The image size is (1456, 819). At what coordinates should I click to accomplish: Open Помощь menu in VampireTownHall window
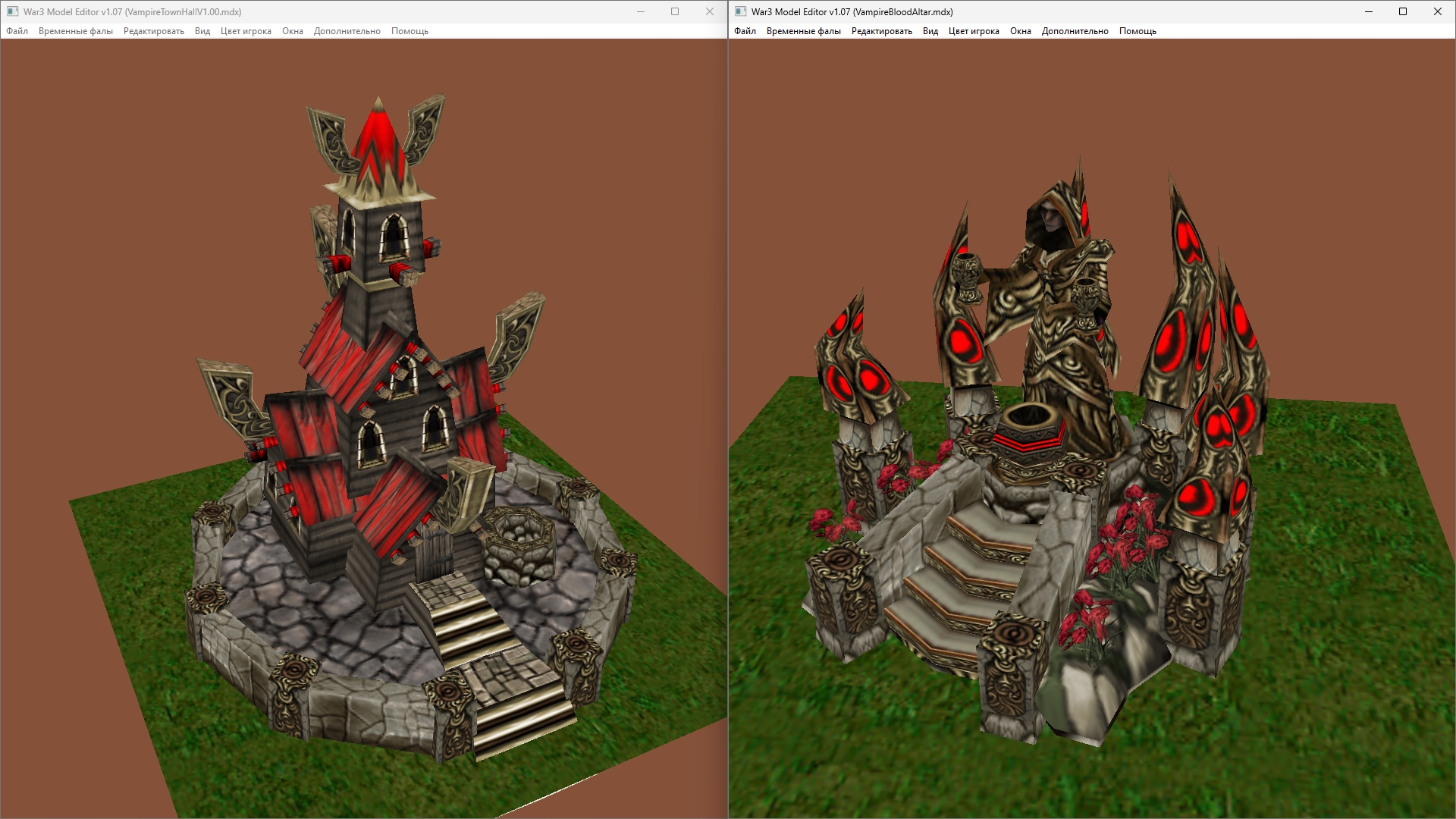[409, 31]
